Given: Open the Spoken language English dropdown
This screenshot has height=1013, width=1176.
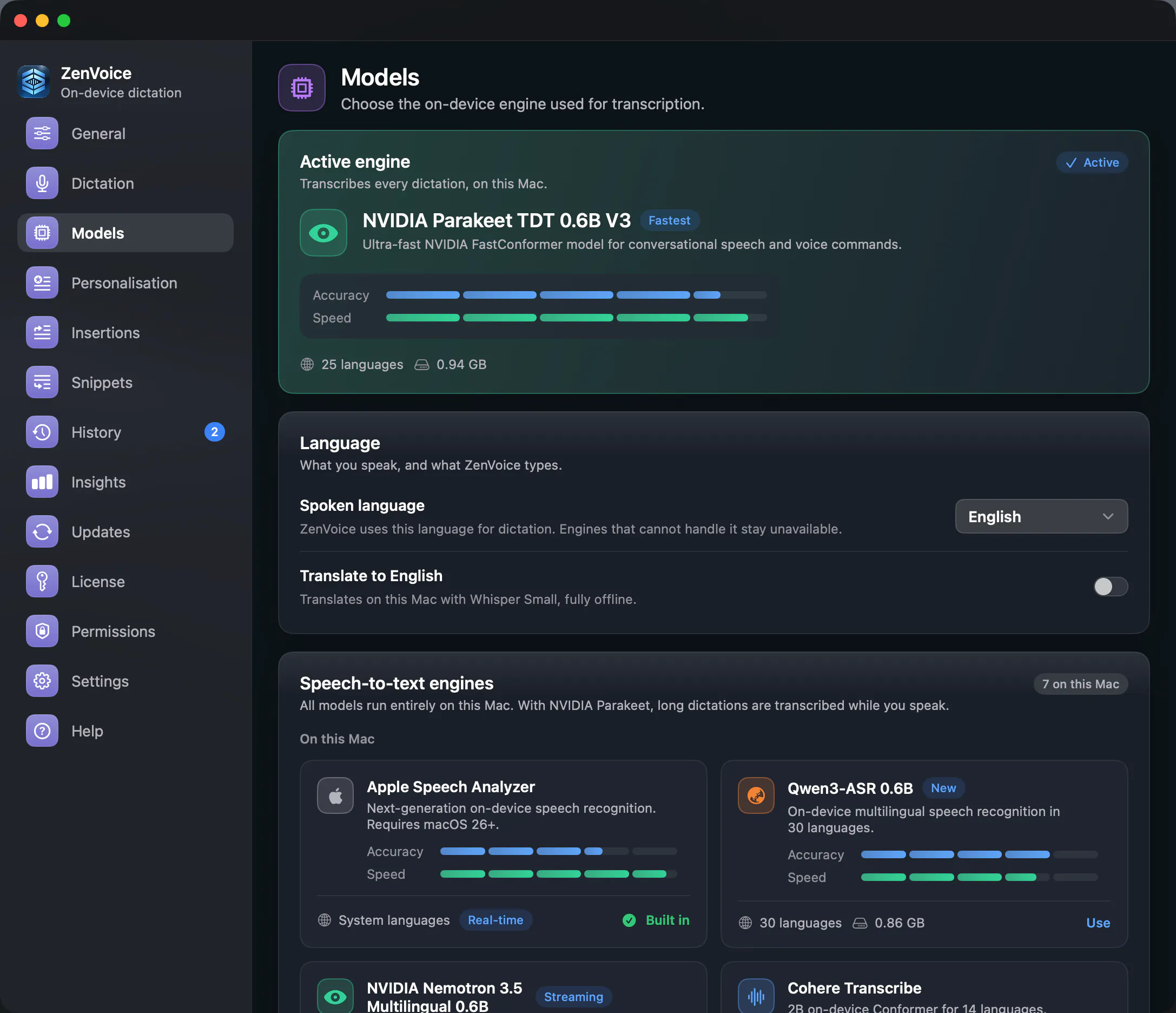Looking at the screenshot, I should pos(1041,517).
